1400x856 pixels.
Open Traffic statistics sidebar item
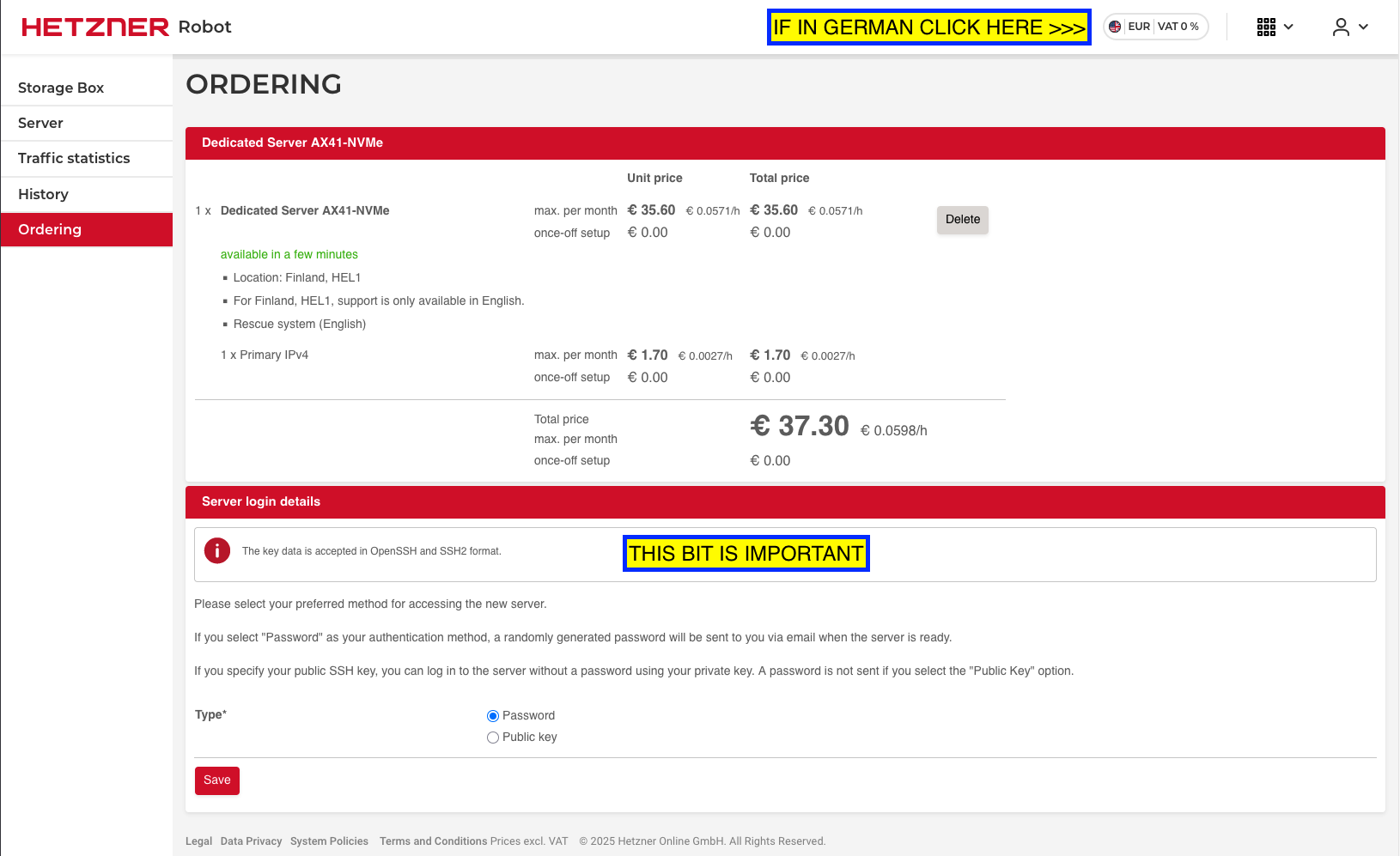point(74,158)
